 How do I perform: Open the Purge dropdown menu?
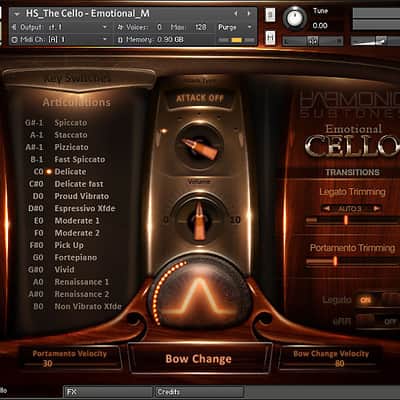[235, 27]
